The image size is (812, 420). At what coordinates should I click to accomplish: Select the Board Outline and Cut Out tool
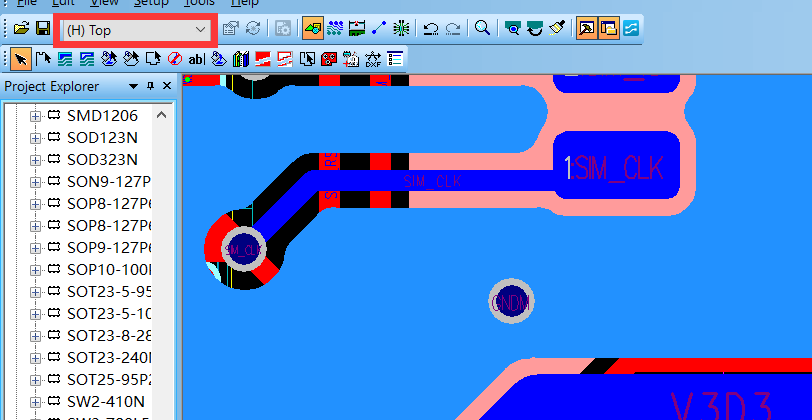tap(153, 59)
